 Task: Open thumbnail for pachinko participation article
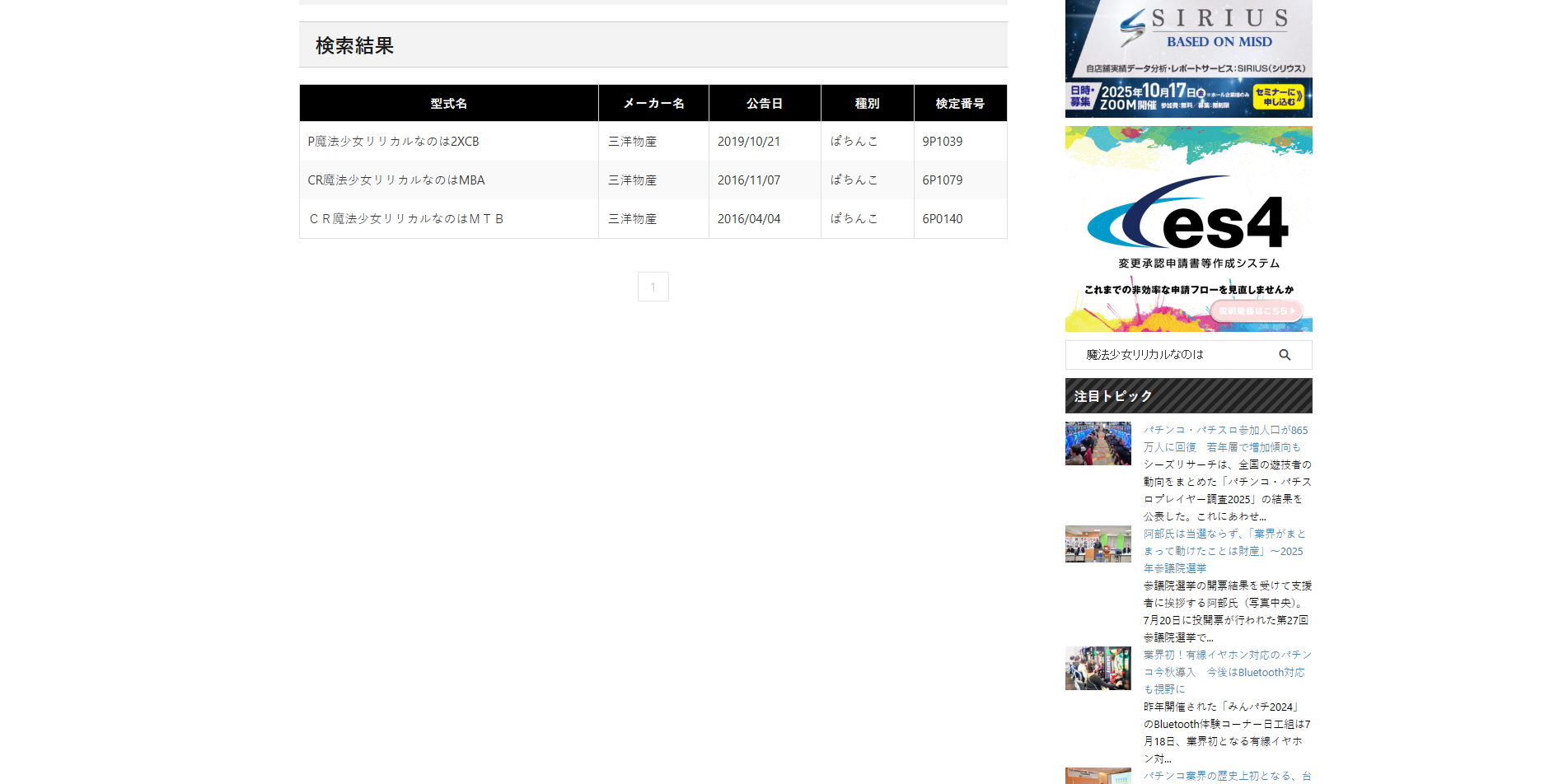click(x=1098, y=444)
